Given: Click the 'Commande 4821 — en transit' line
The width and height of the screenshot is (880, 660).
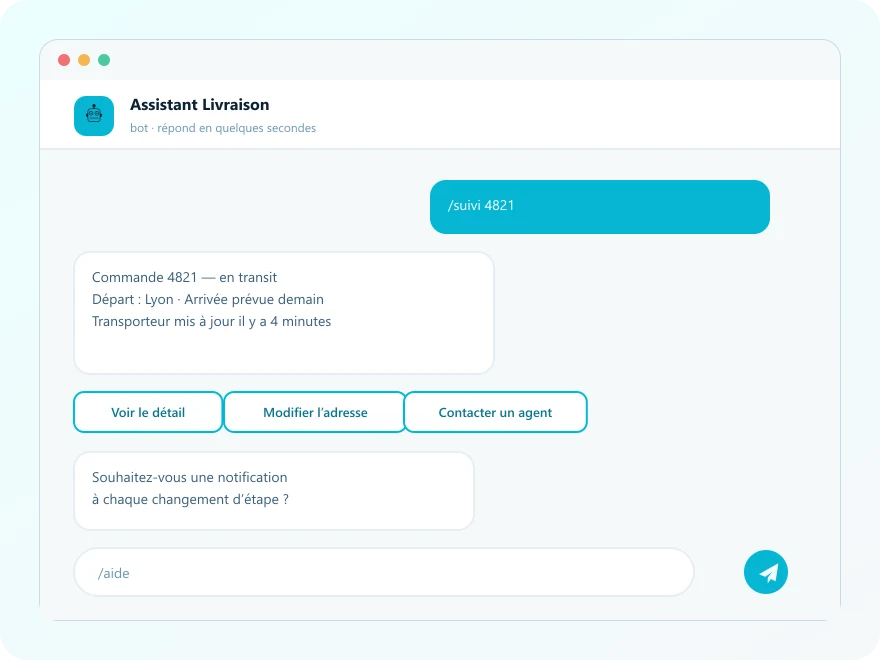Looking at the screenshot, I should (184, 277).
